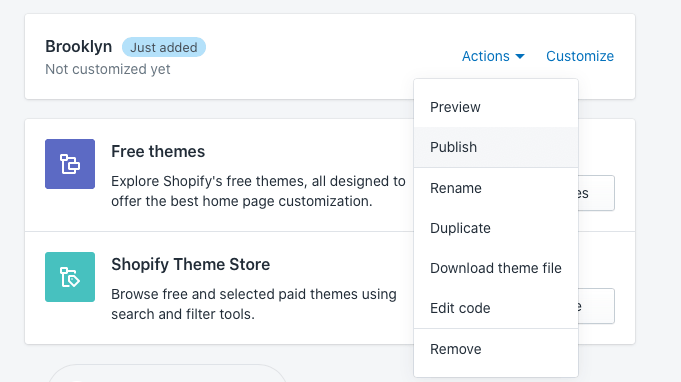Screen dimensions: 681x382
Task: Click the Not customized yet text
Action: point(108,69)
